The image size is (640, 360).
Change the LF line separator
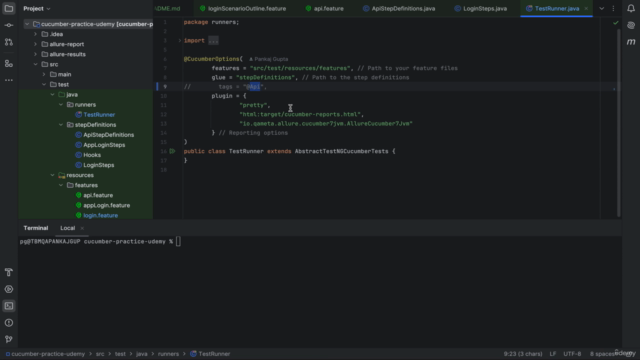coord(553,354)
